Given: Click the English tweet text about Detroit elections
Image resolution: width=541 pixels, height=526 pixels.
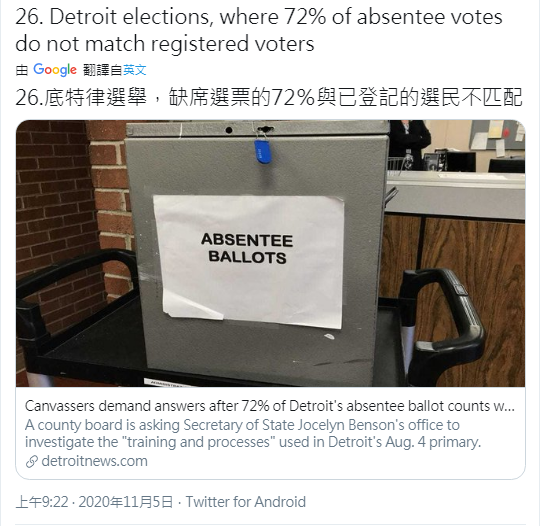Looking at the screenshot, I should [x=259, y=30].
